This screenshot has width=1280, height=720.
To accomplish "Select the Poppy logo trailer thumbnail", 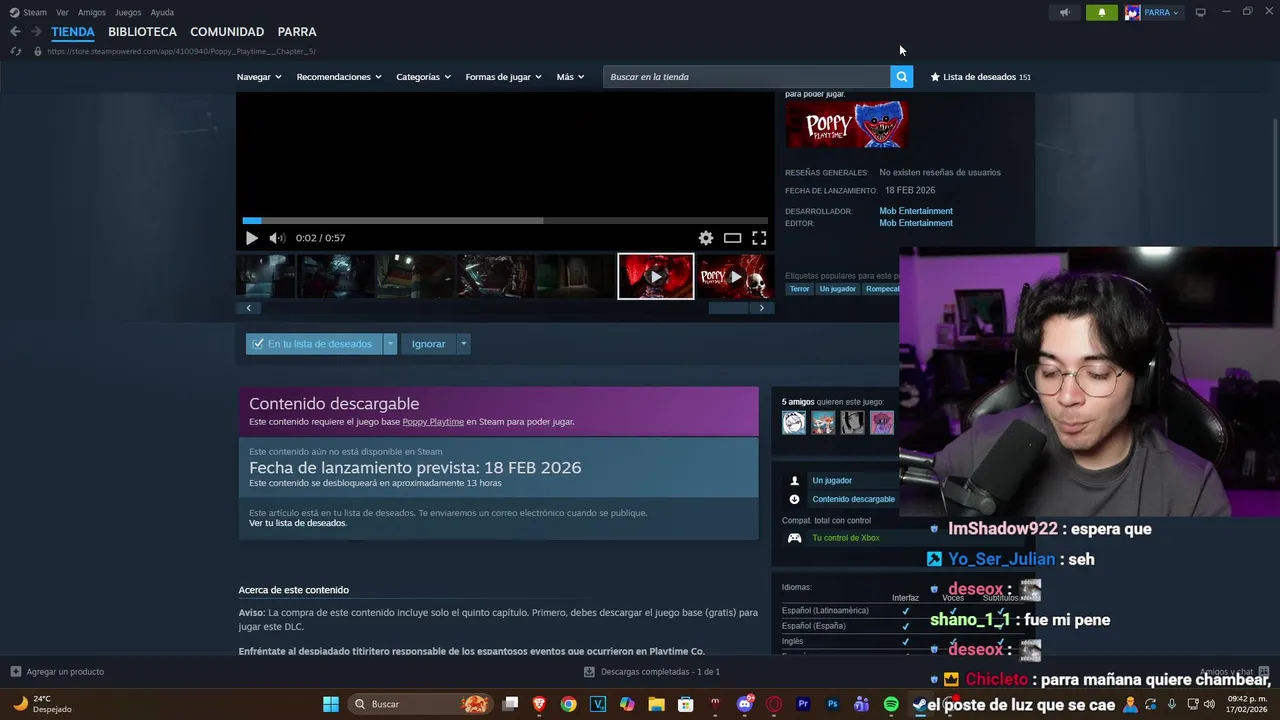I will [x=735, y=276].
